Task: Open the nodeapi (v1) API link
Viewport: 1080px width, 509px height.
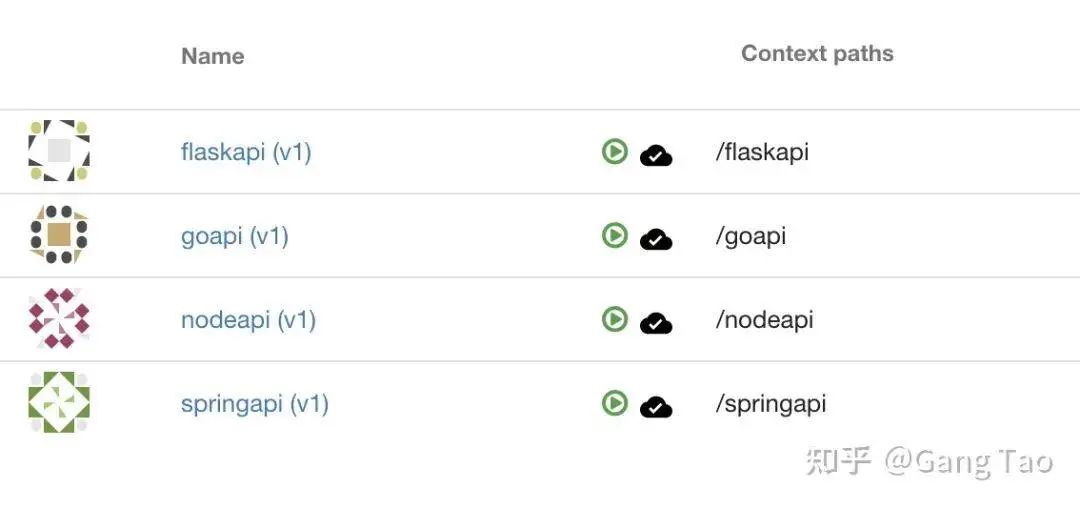Action: point(248,320)
